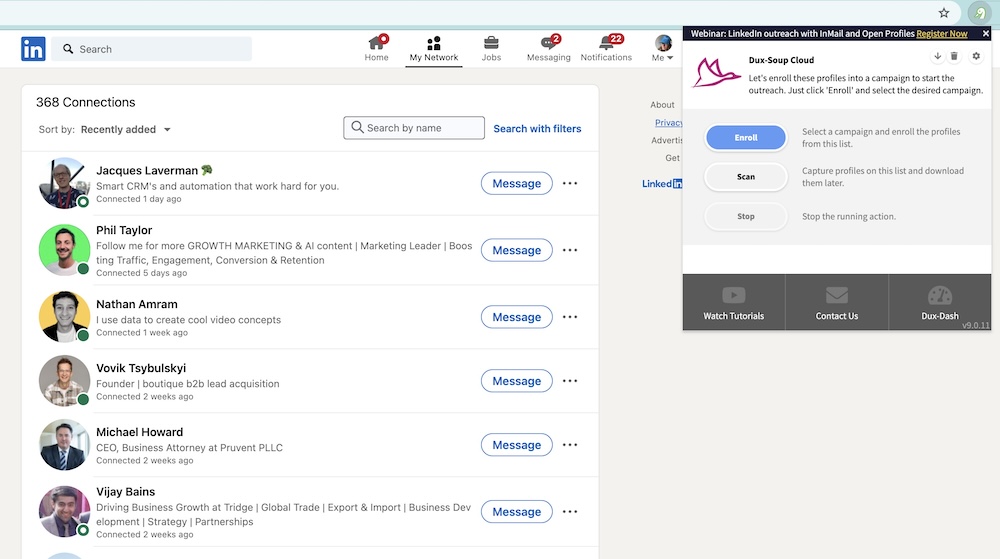Click the Enroll button
This screenshot has width=1000, height=559.
pos(746,138)
